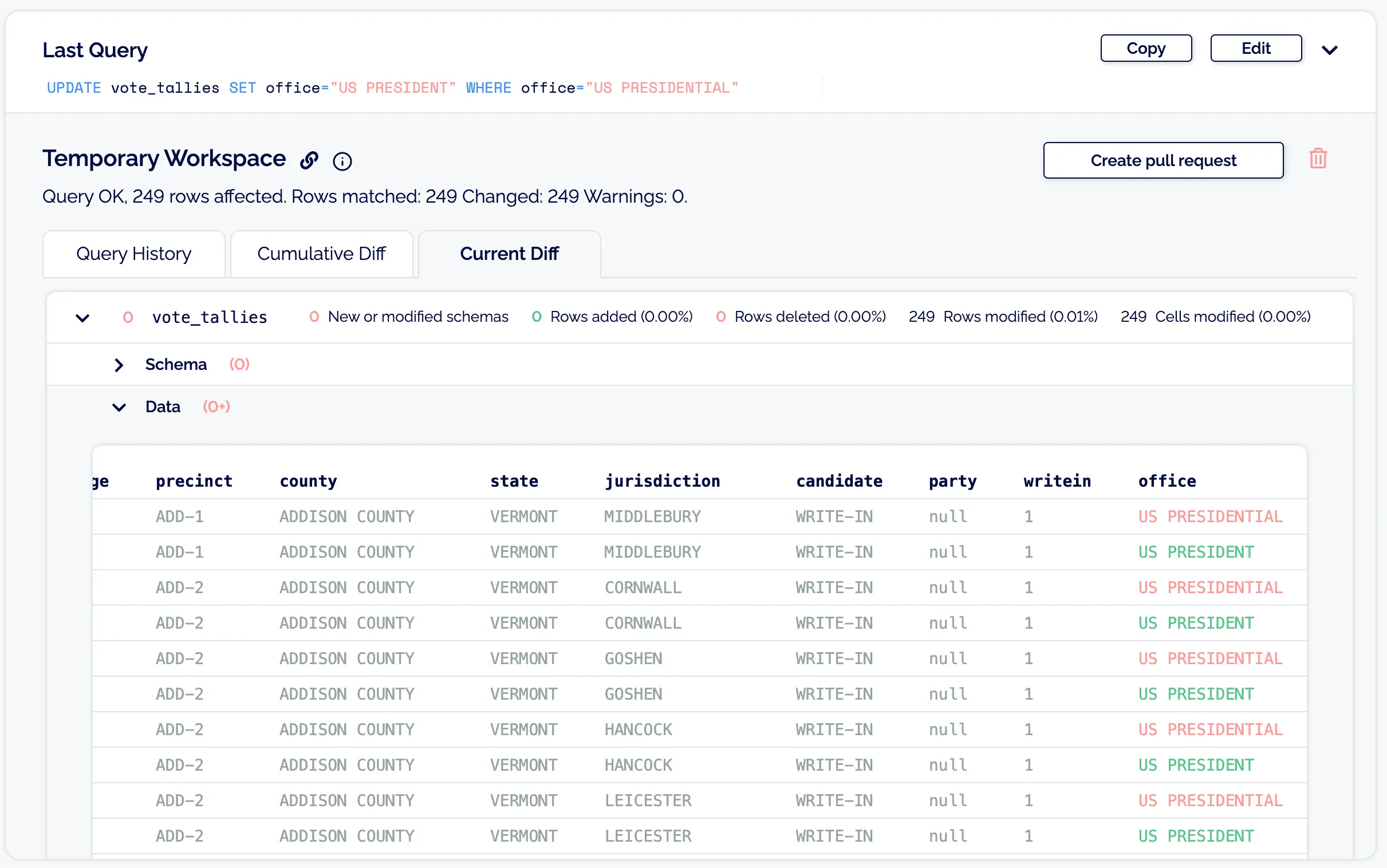This screenshot has height=868, width=1387.
Task: Open the Cumulative Diff tab
Action: click(x=322, y=254)
